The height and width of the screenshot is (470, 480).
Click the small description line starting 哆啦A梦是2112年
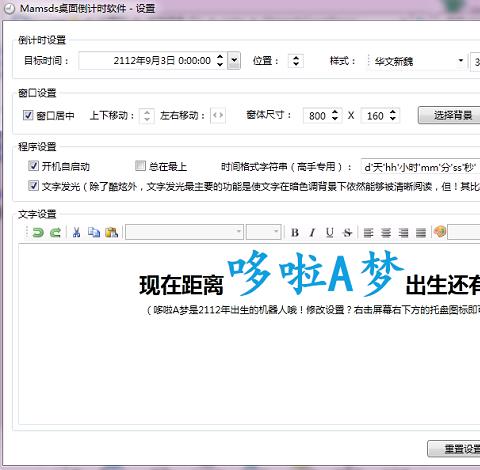pyautogui.click(x=313, y=310)
